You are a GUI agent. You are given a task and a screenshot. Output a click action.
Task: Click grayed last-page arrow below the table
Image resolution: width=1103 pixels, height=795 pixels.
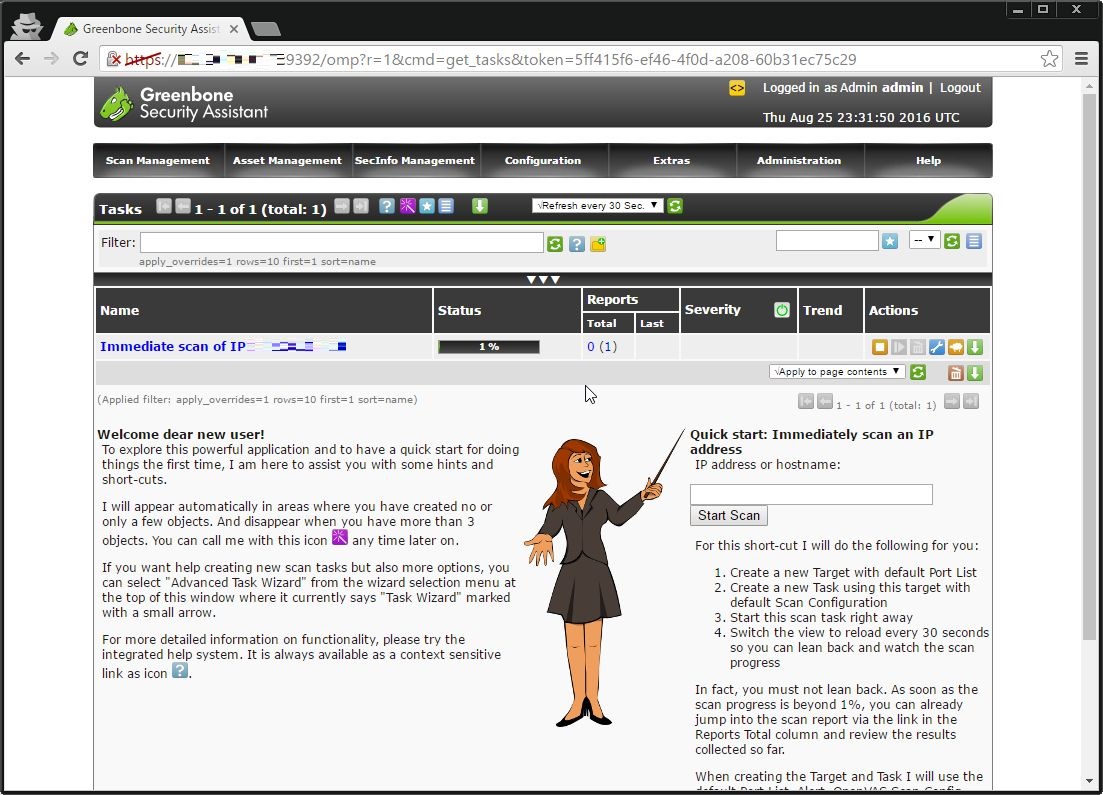tap(971, 402)
